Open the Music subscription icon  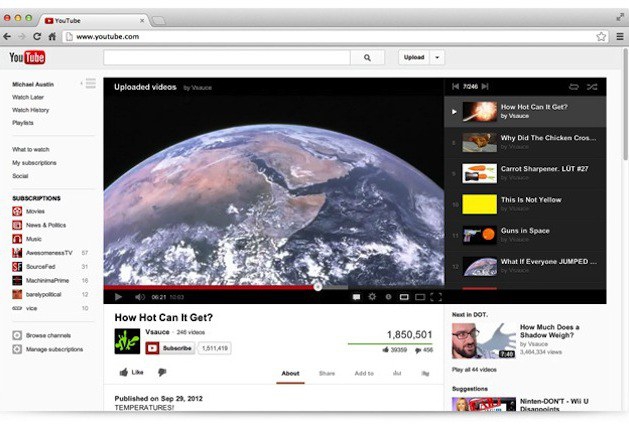(x=17, y=239)
